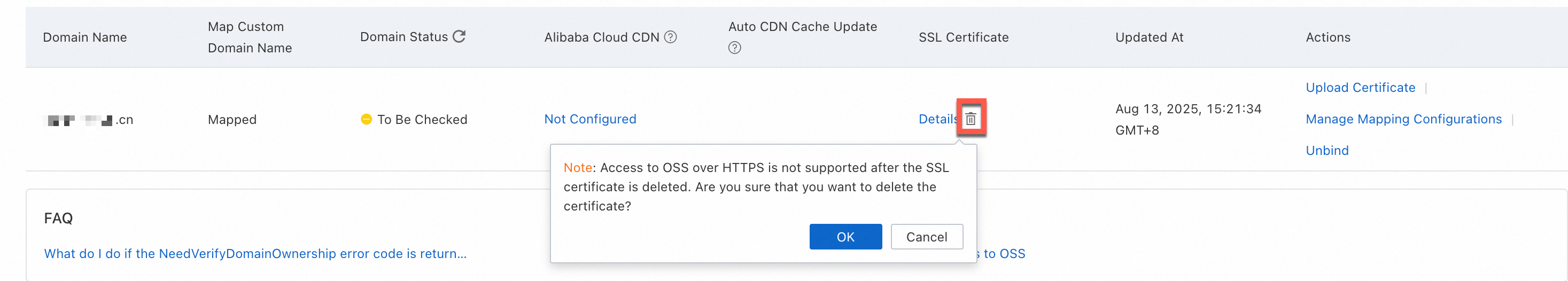Click the Domain Name column header

click(84, 37)
